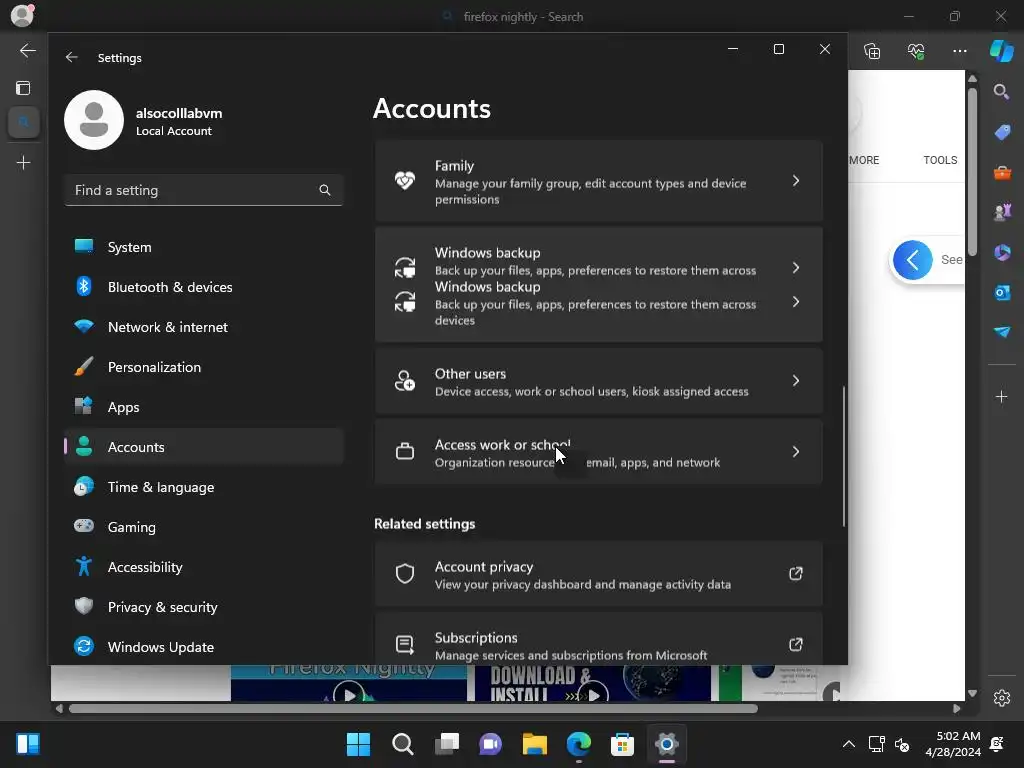Click the Settings window scrollbar
1024x768 pixels.
tap(844, 456)
